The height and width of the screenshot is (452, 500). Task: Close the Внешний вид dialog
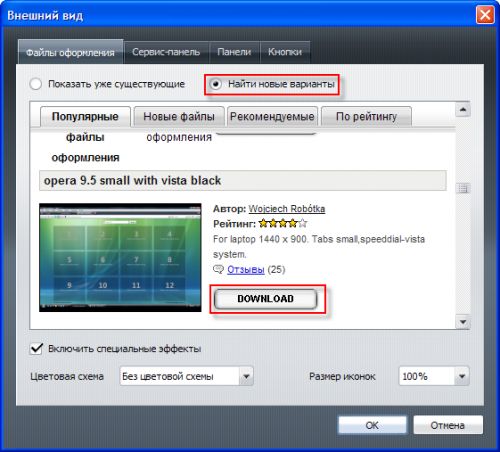pos(485,15)
